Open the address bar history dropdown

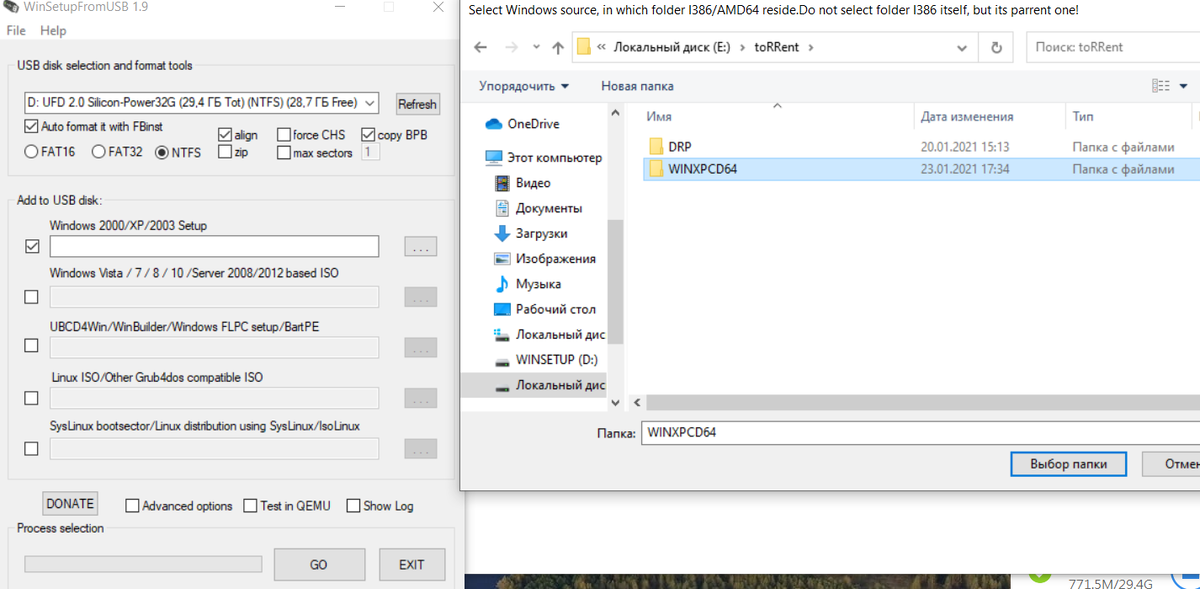point(962,47)
